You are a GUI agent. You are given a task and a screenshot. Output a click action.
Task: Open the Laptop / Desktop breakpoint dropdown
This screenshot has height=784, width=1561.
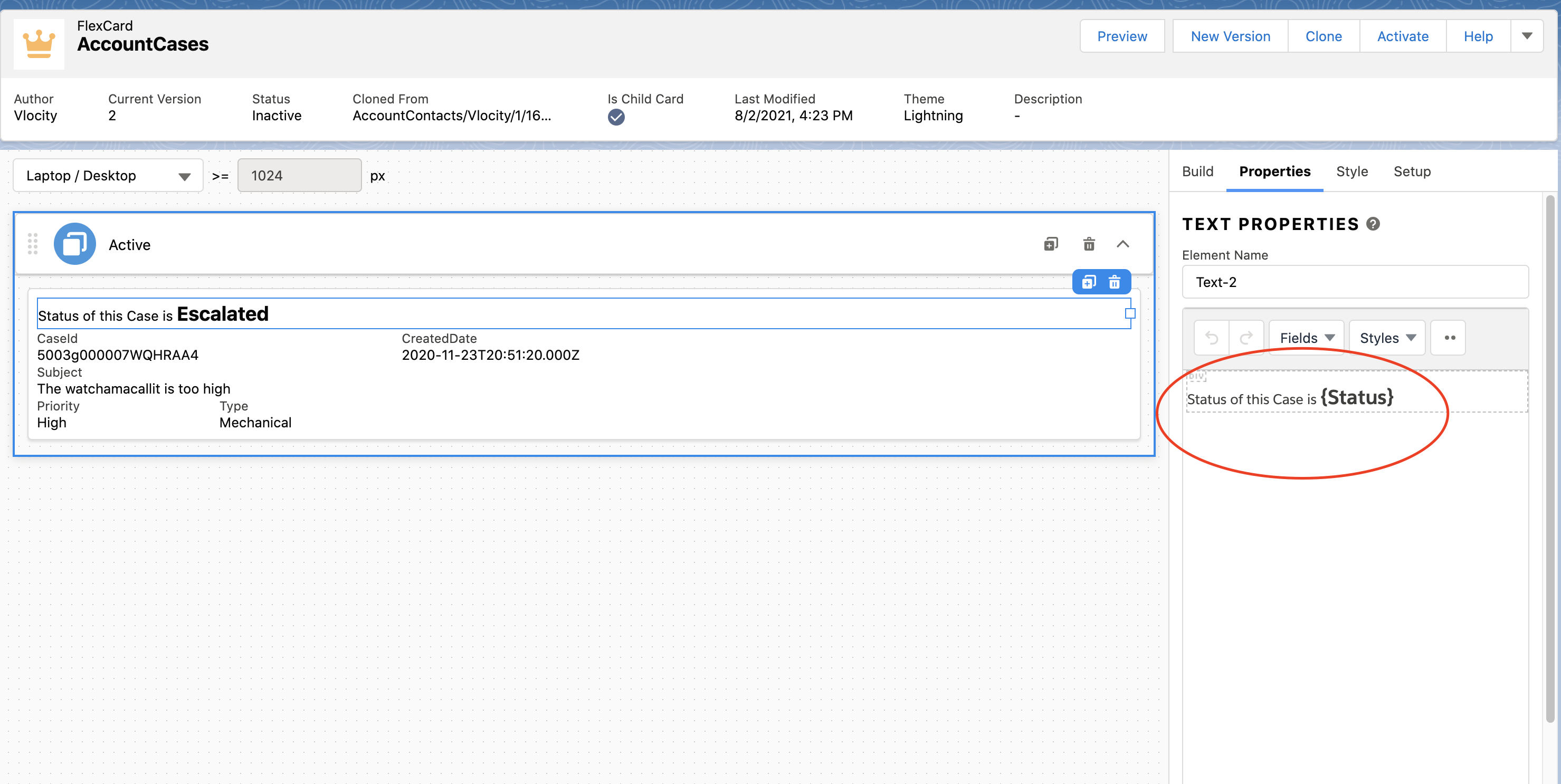tap(108, 176)
